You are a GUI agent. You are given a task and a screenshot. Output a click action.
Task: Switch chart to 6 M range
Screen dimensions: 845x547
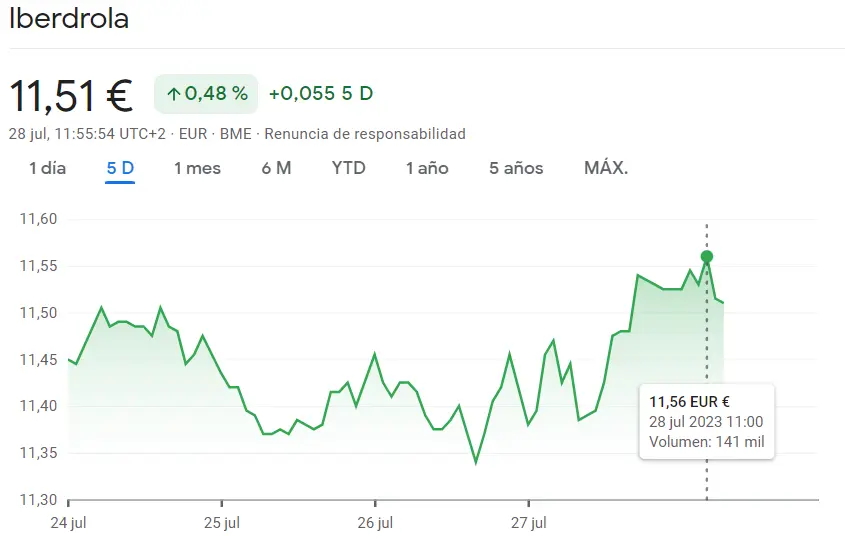point(276,168)
